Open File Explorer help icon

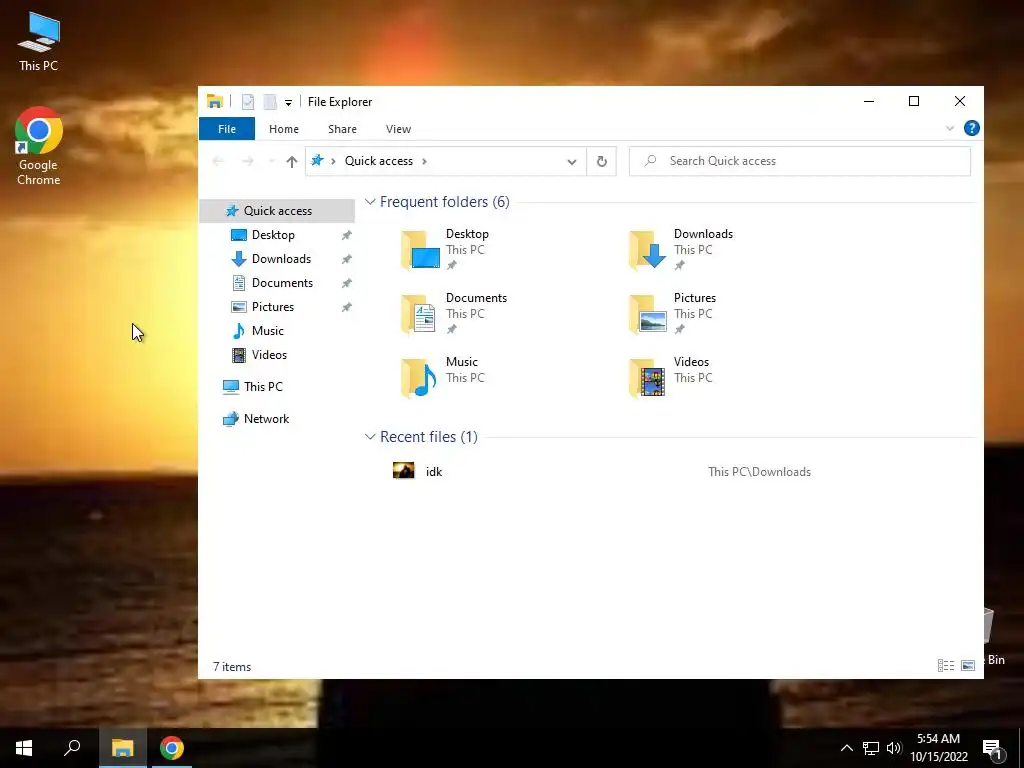pyautogui.click(x=972, y=128)
